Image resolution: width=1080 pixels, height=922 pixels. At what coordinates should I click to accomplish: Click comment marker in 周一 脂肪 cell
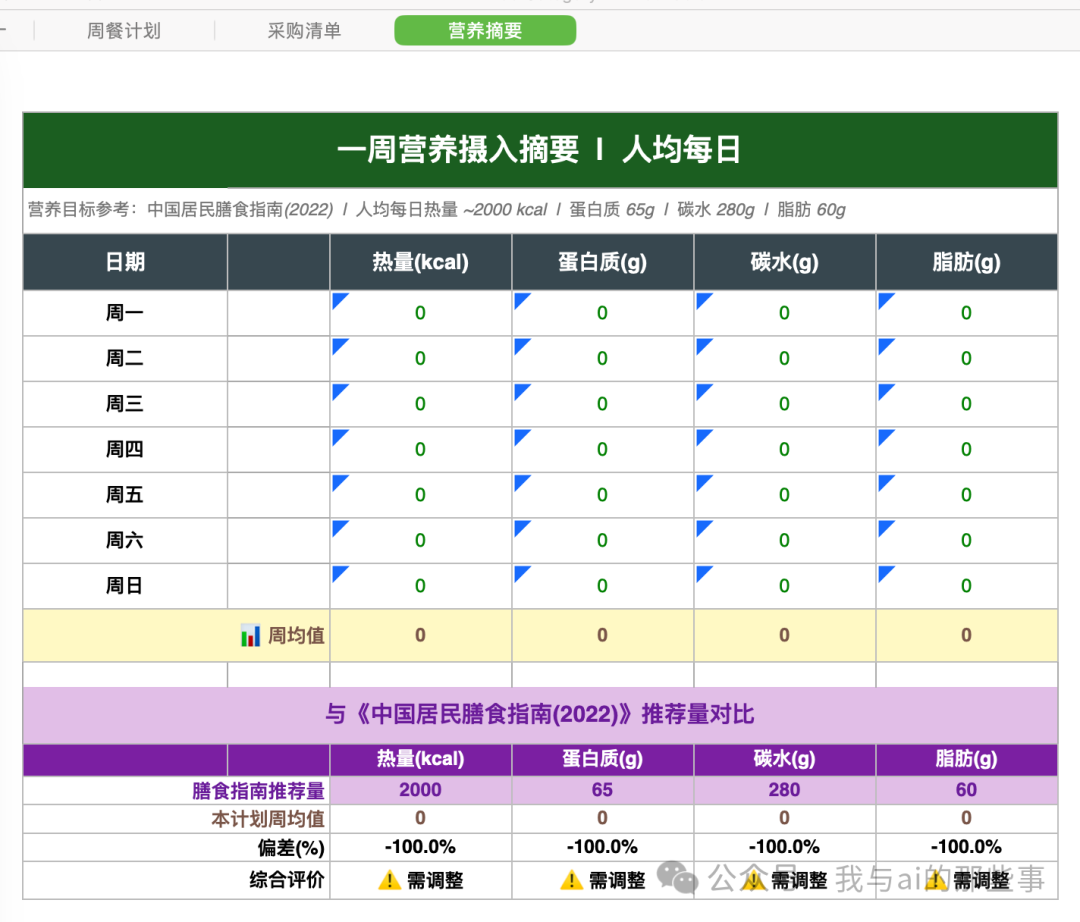pos(884,298)
